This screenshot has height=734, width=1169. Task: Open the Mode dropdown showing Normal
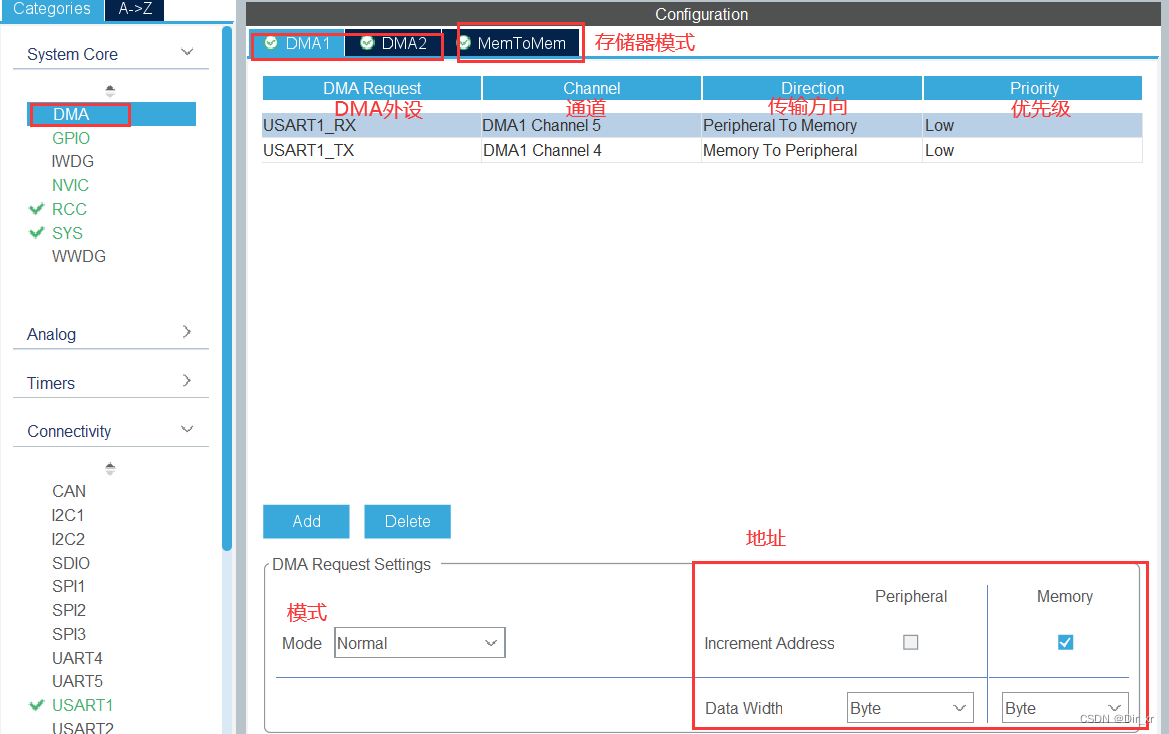click(x=419, y=642)
